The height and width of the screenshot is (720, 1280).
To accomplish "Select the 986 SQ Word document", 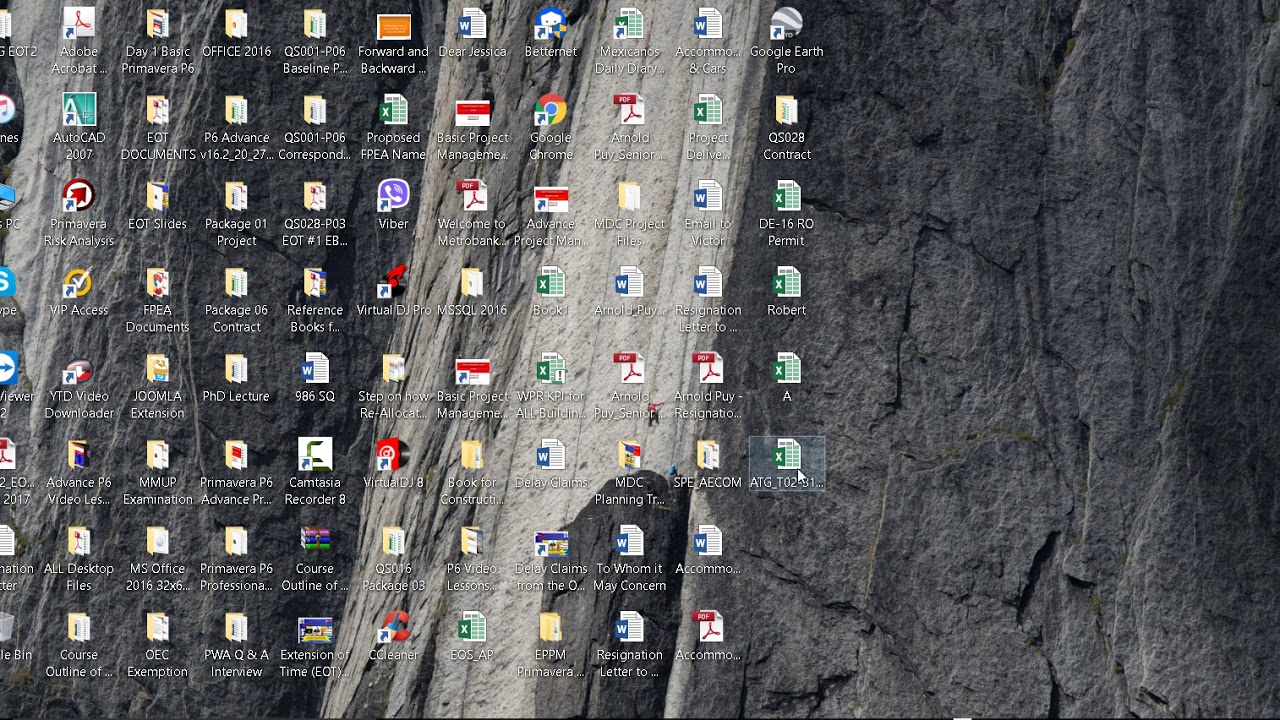I will [315, 368].
